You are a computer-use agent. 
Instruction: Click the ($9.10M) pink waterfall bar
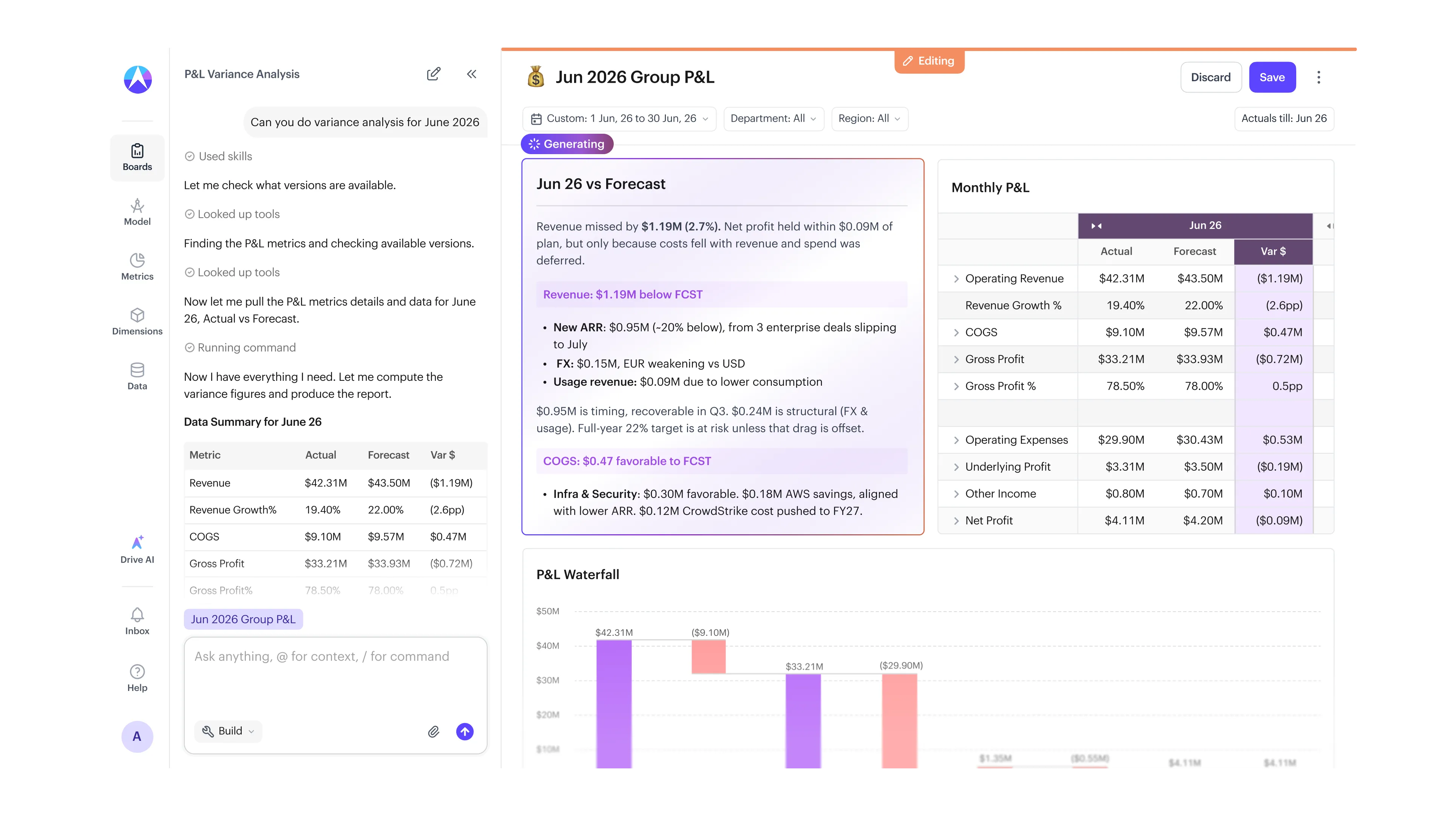708,657
